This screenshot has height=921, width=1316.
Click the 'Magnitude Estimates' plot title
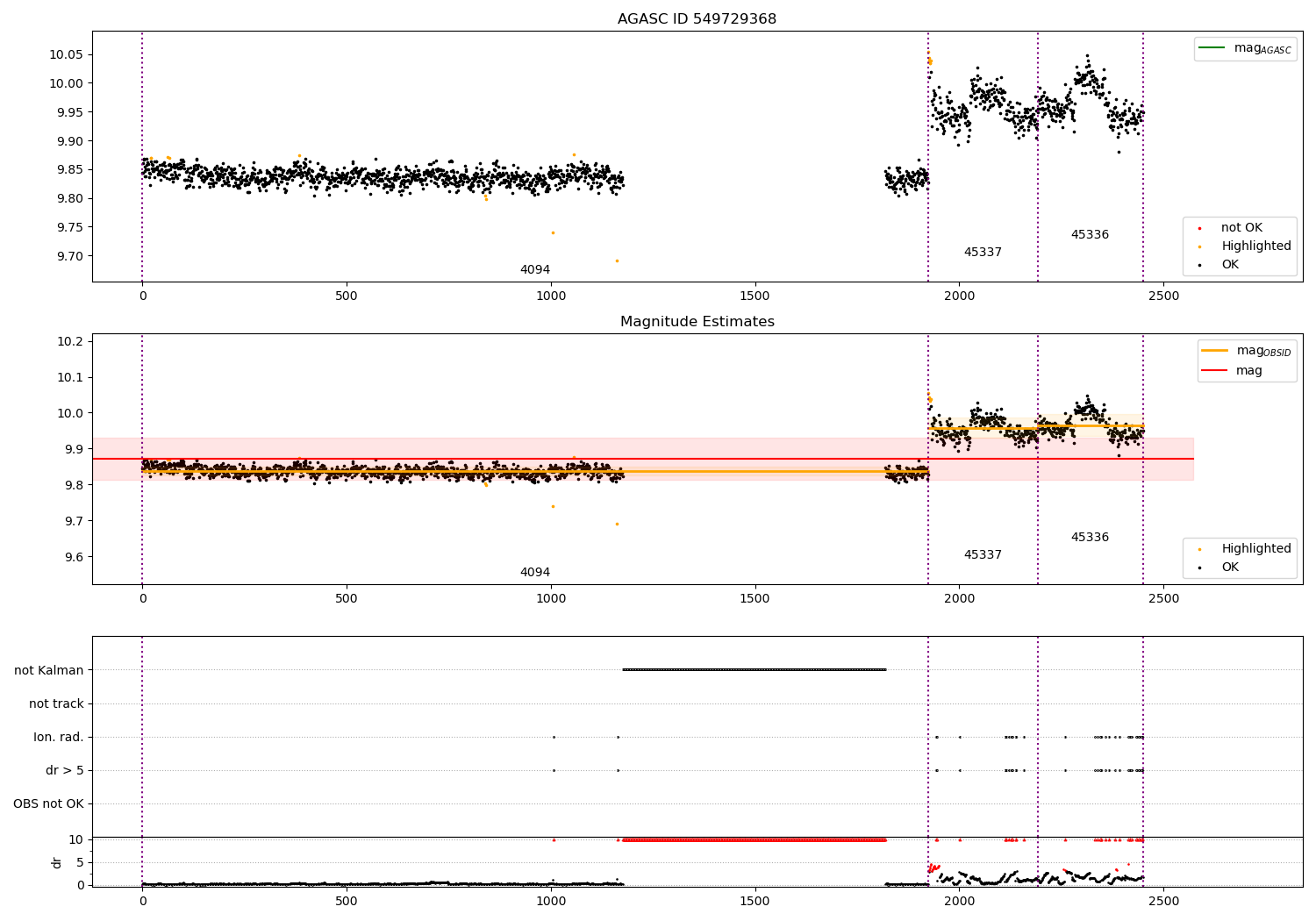pyautogui.click(x=697, y=322)
